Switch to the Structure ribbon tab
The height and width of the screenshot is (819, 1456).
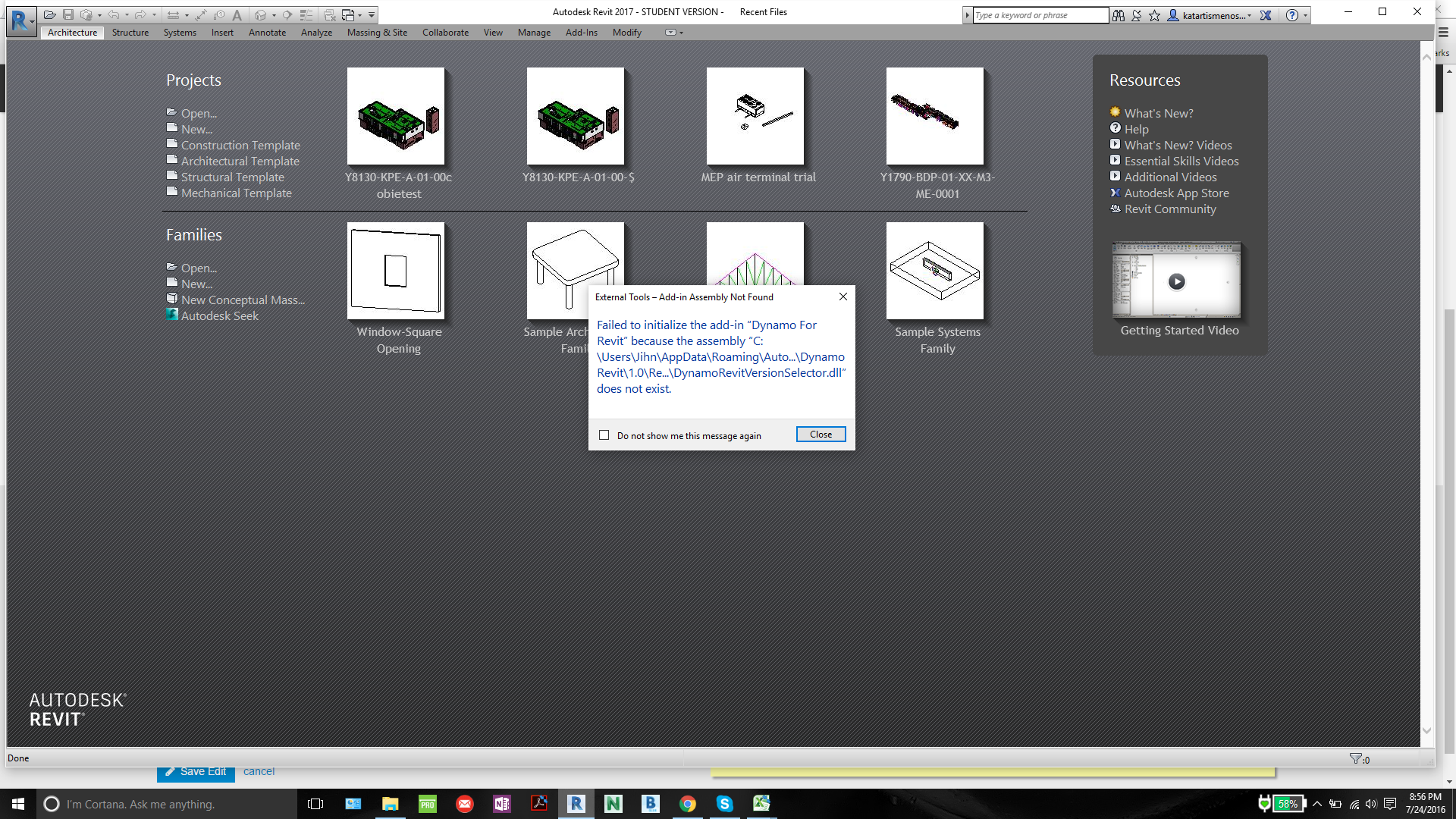pos(130,33)
